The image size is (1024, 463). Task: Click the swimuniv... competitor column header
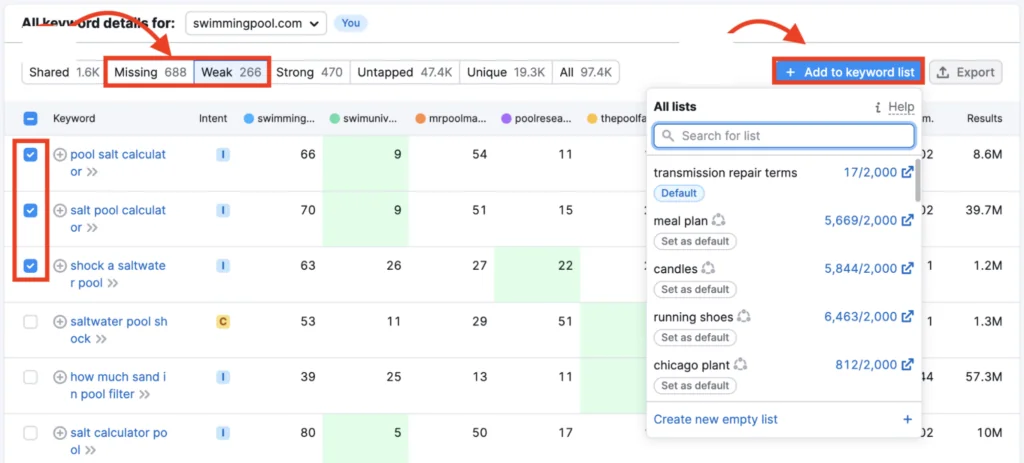pos(364,119)
